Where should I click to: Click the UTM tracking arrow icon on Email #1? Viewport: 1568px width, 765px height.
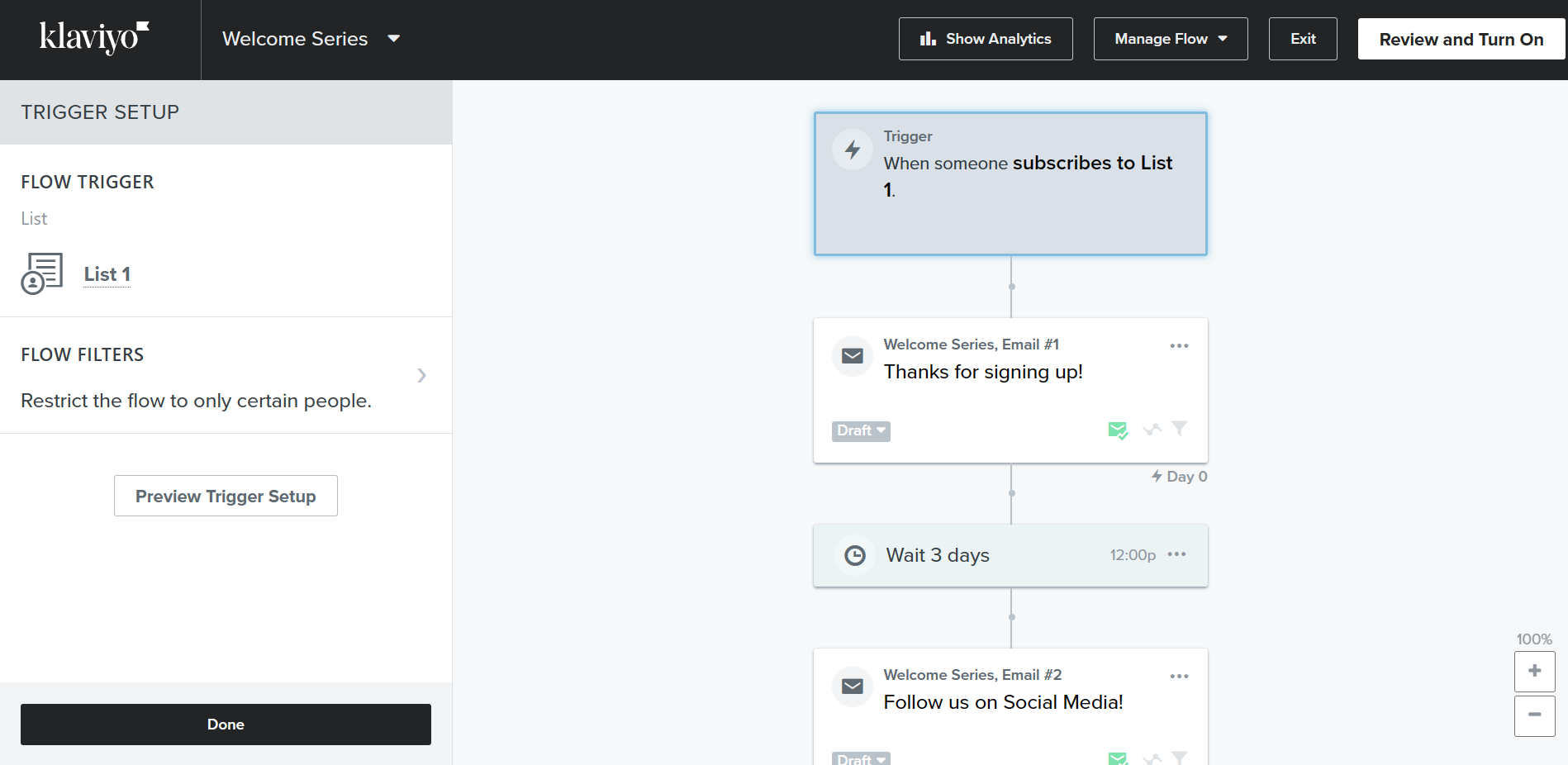pos(1152,430)
